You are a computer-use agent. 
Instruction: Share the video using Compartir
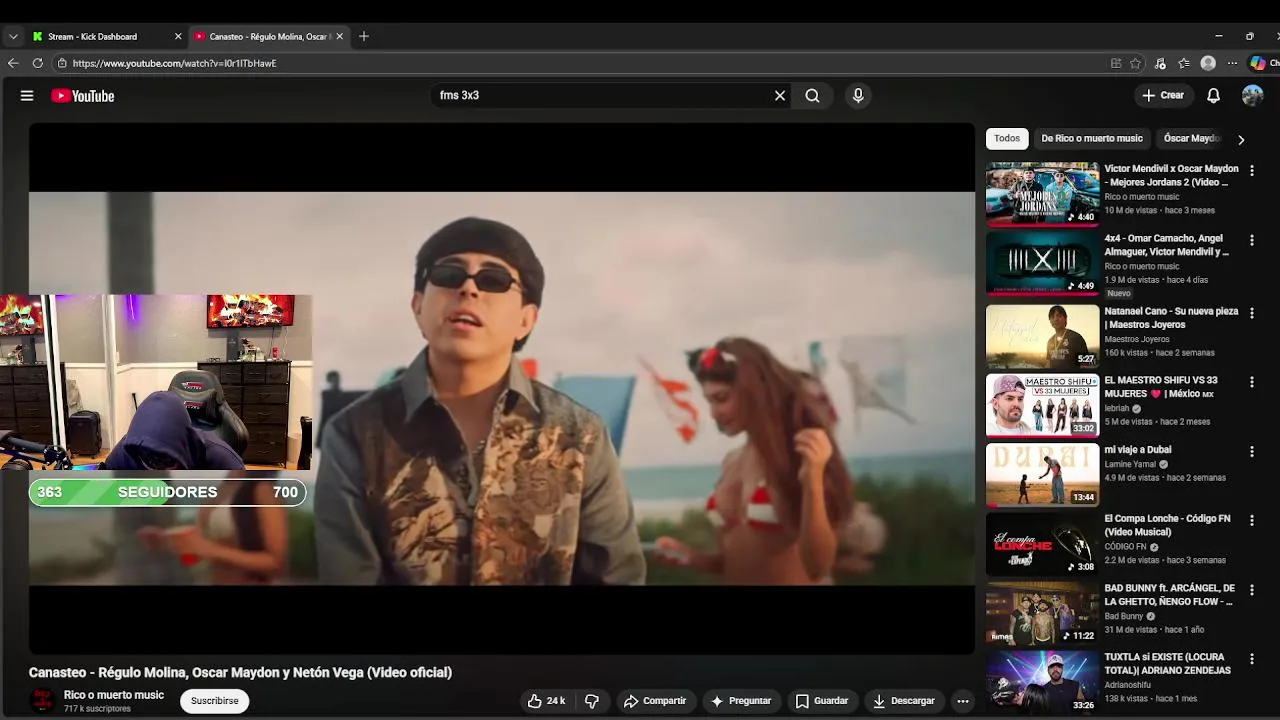pyautogui.click(x=655, y=701)
